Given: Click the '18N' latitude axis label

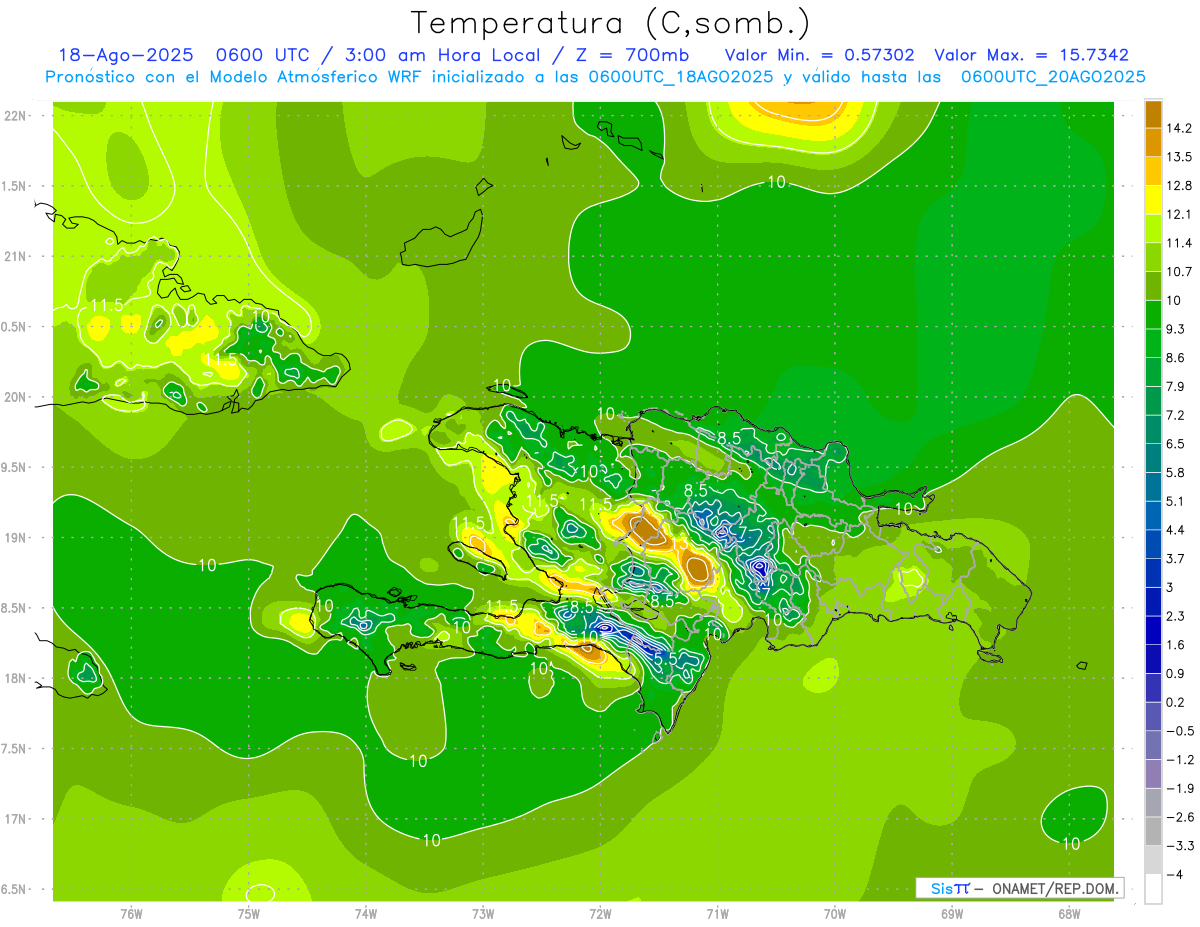Looking at the screenshot, I should (17, 678).
